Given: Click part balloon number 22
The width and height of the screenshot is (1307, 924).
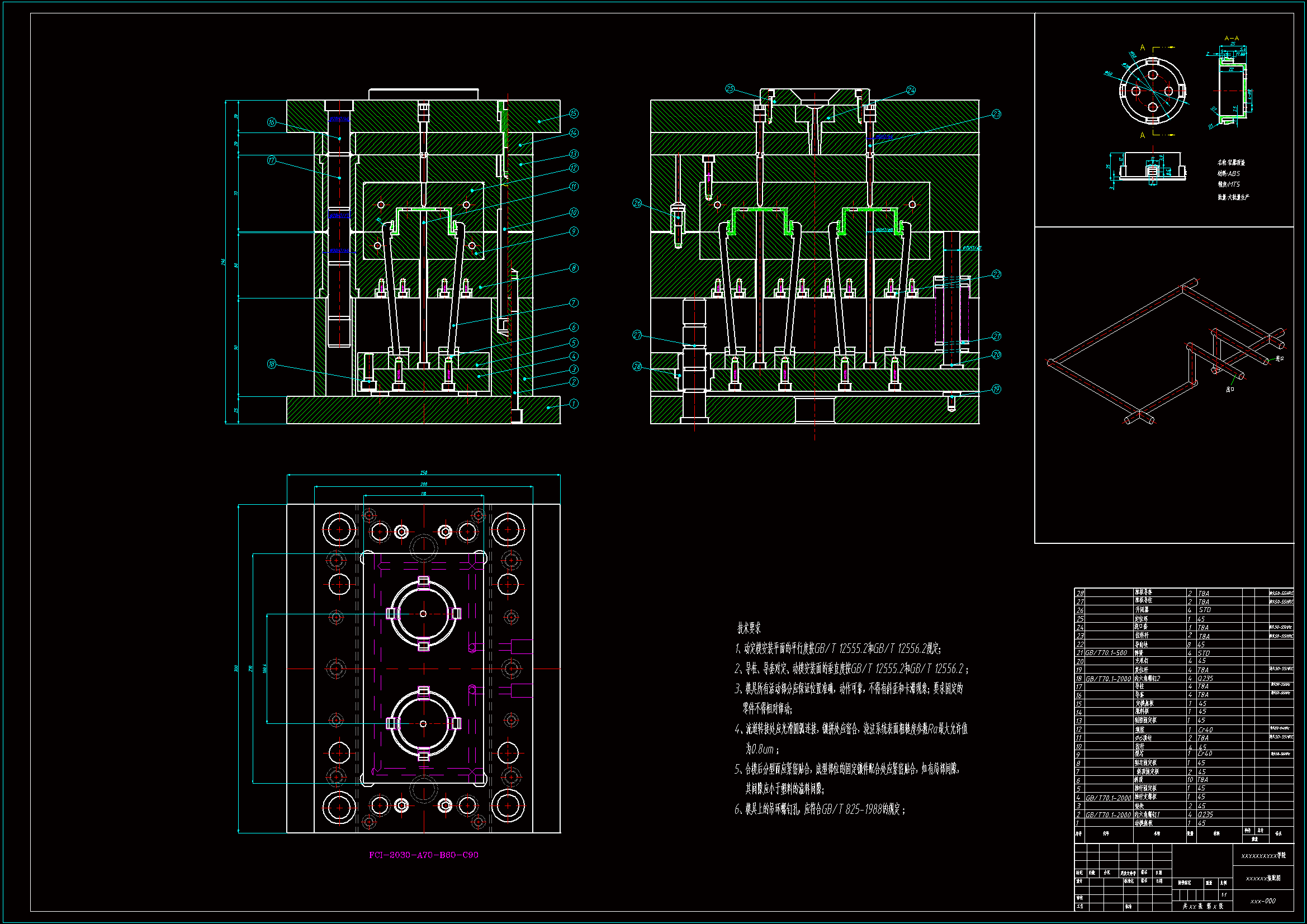Looking at the screenshot, I should click(996, 274).
